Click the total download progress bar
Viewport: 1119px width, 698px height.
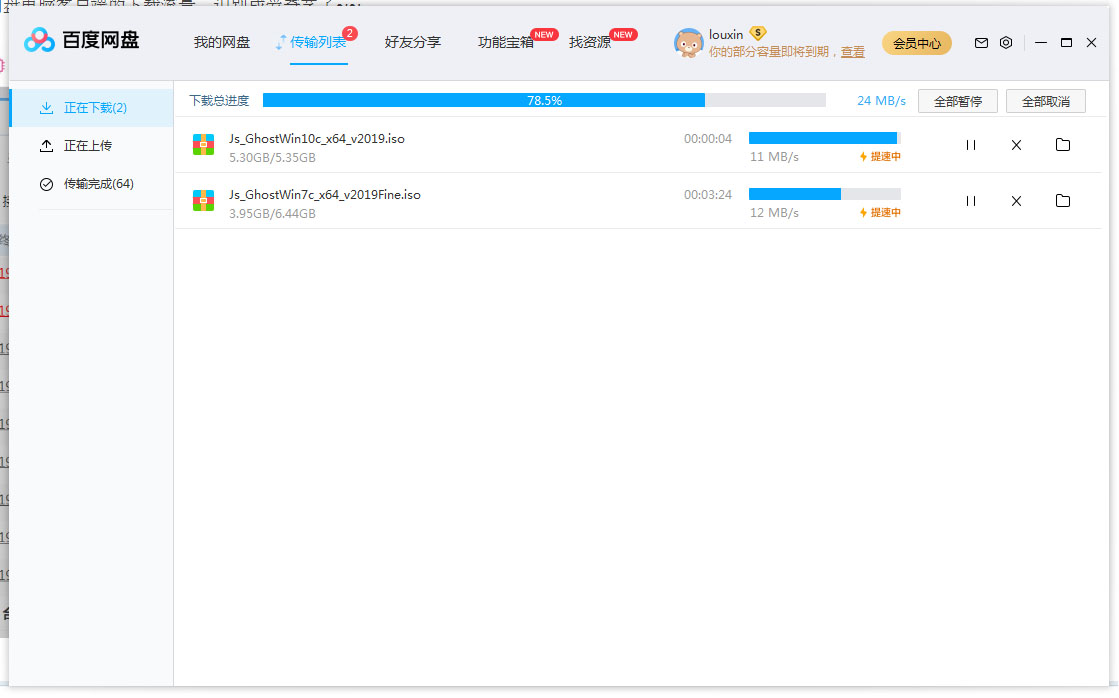544,100
